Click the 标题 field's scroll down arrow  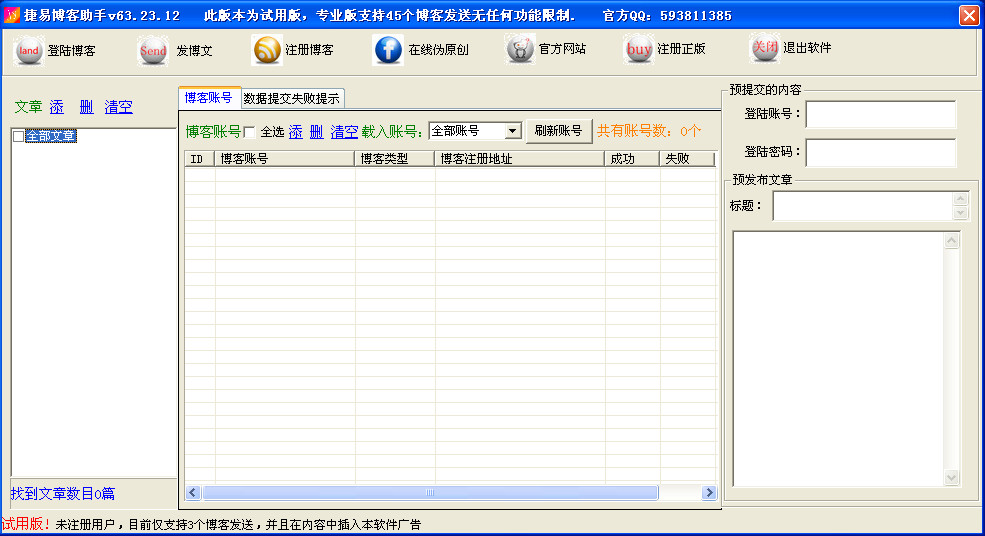(961, 213)
